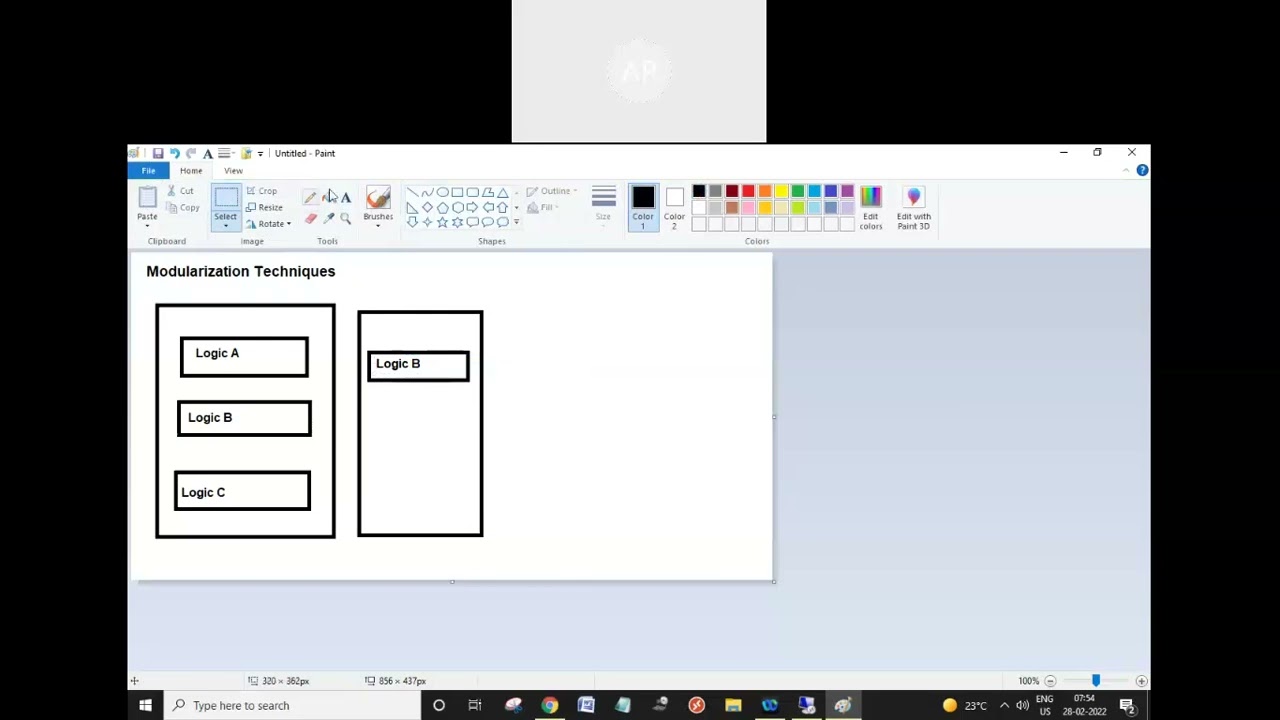Choose the Diamond shape
Image resolution: width=1280 pixels, height=720 pixels.
427,207
